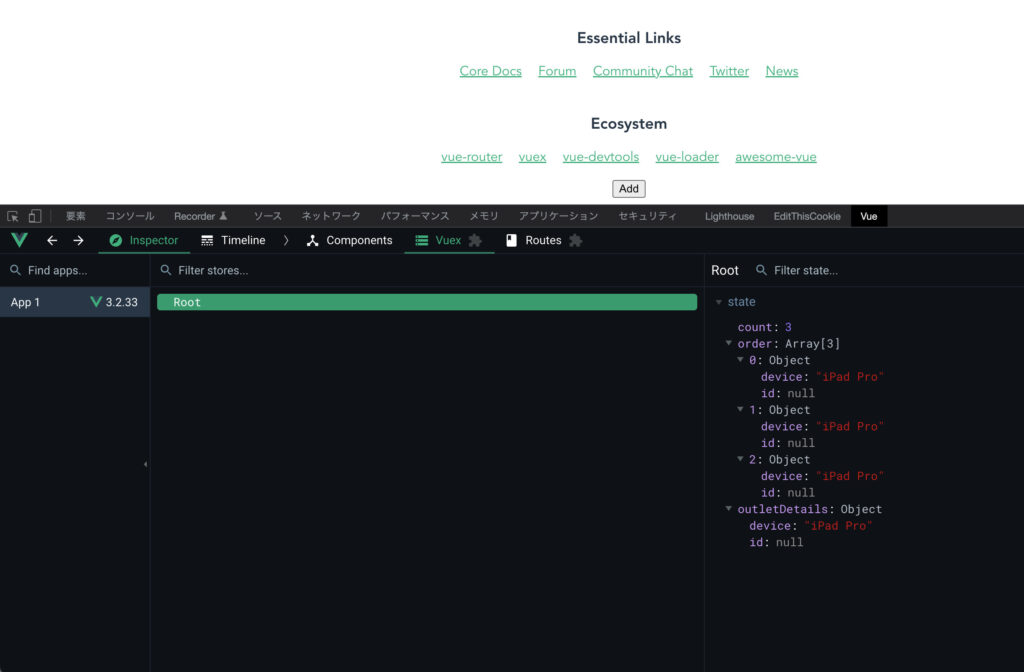The height and width of the screenshot is (672, 1024).
Task: Click the Add button
Action: (x=629, y=189)
